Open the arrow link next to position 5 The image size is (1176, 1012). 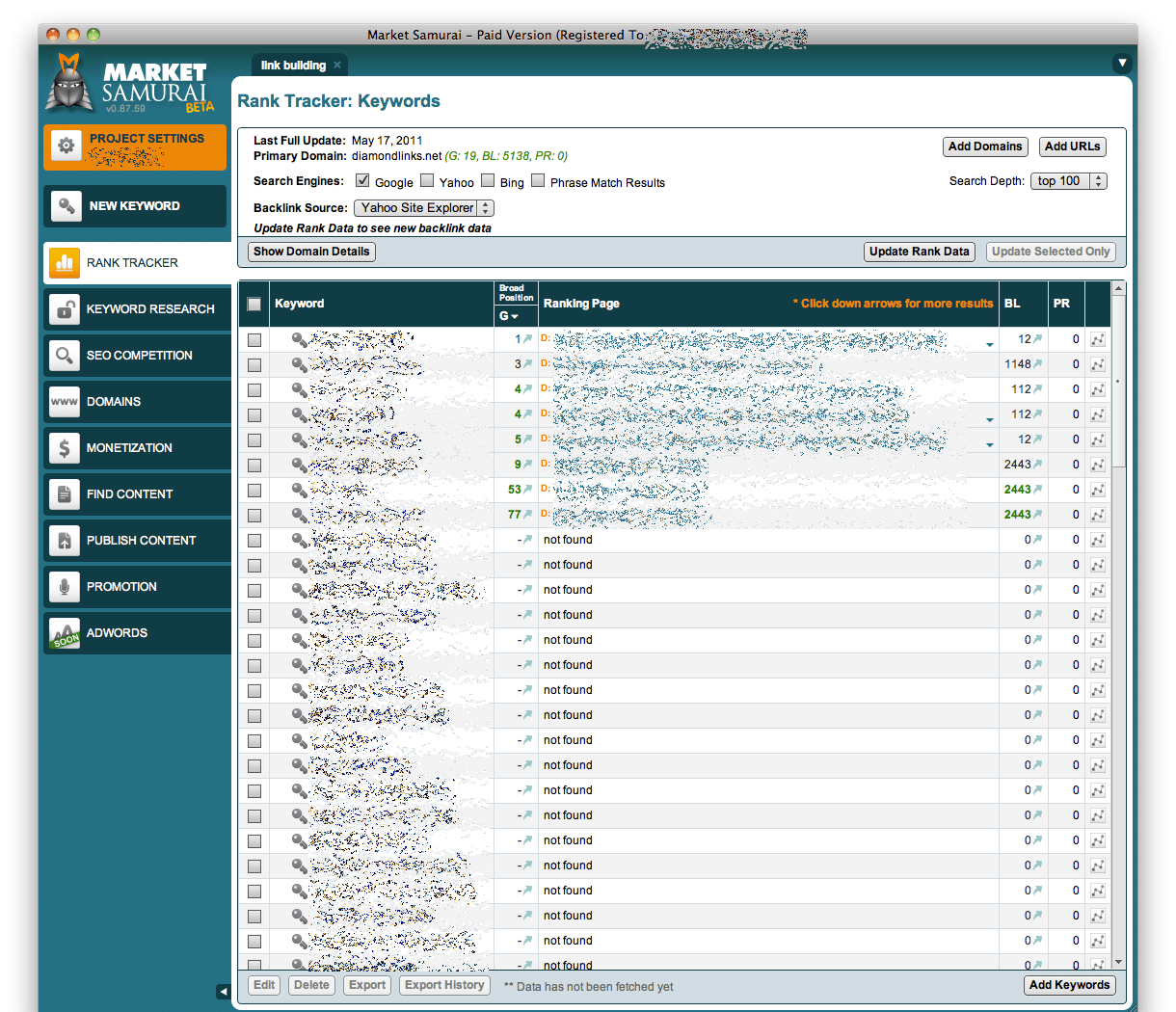tap(527, 439)
